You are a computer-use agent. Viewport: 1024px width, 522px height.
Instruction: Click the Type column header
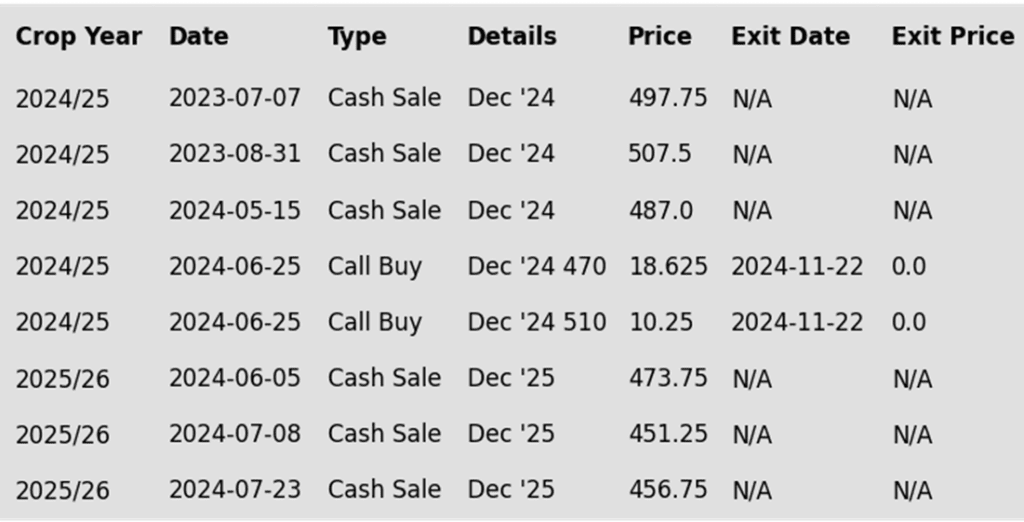tap(357, 37)
